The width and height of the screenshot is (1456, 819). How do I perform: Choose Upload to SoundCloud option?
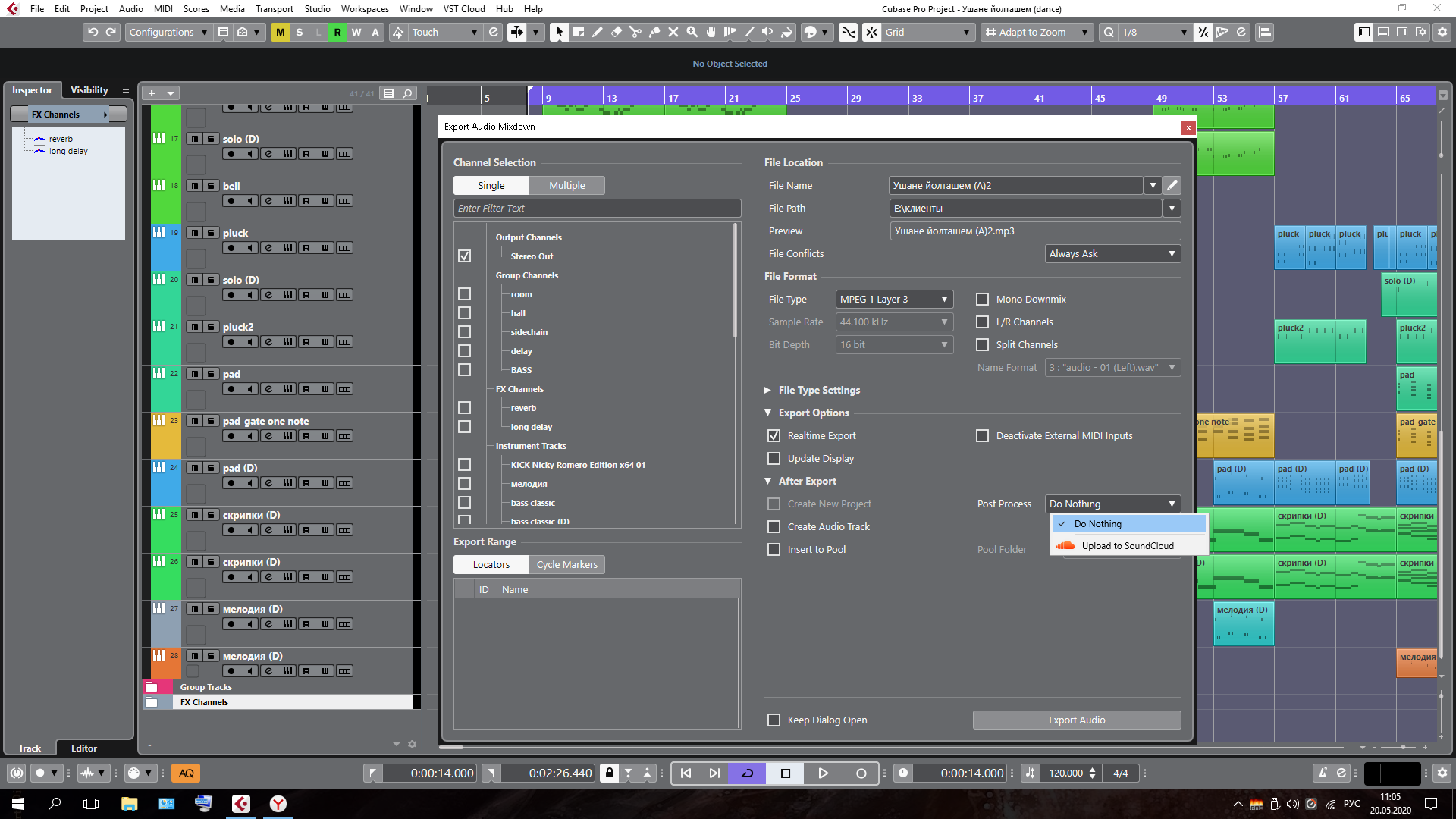(x=1127, y=546)
